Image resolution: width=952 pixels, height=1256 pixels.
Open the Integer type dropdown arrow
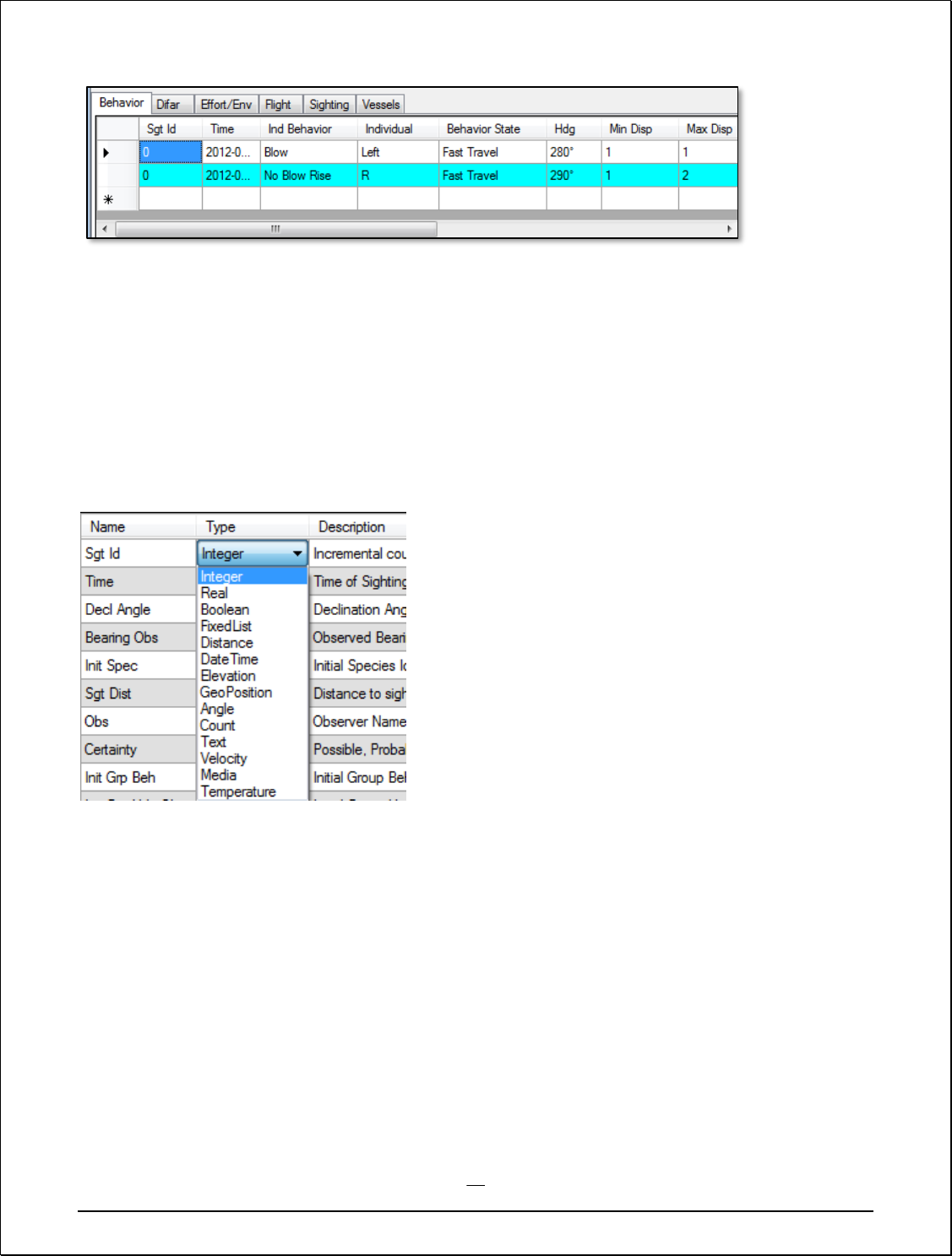(297, 553)
